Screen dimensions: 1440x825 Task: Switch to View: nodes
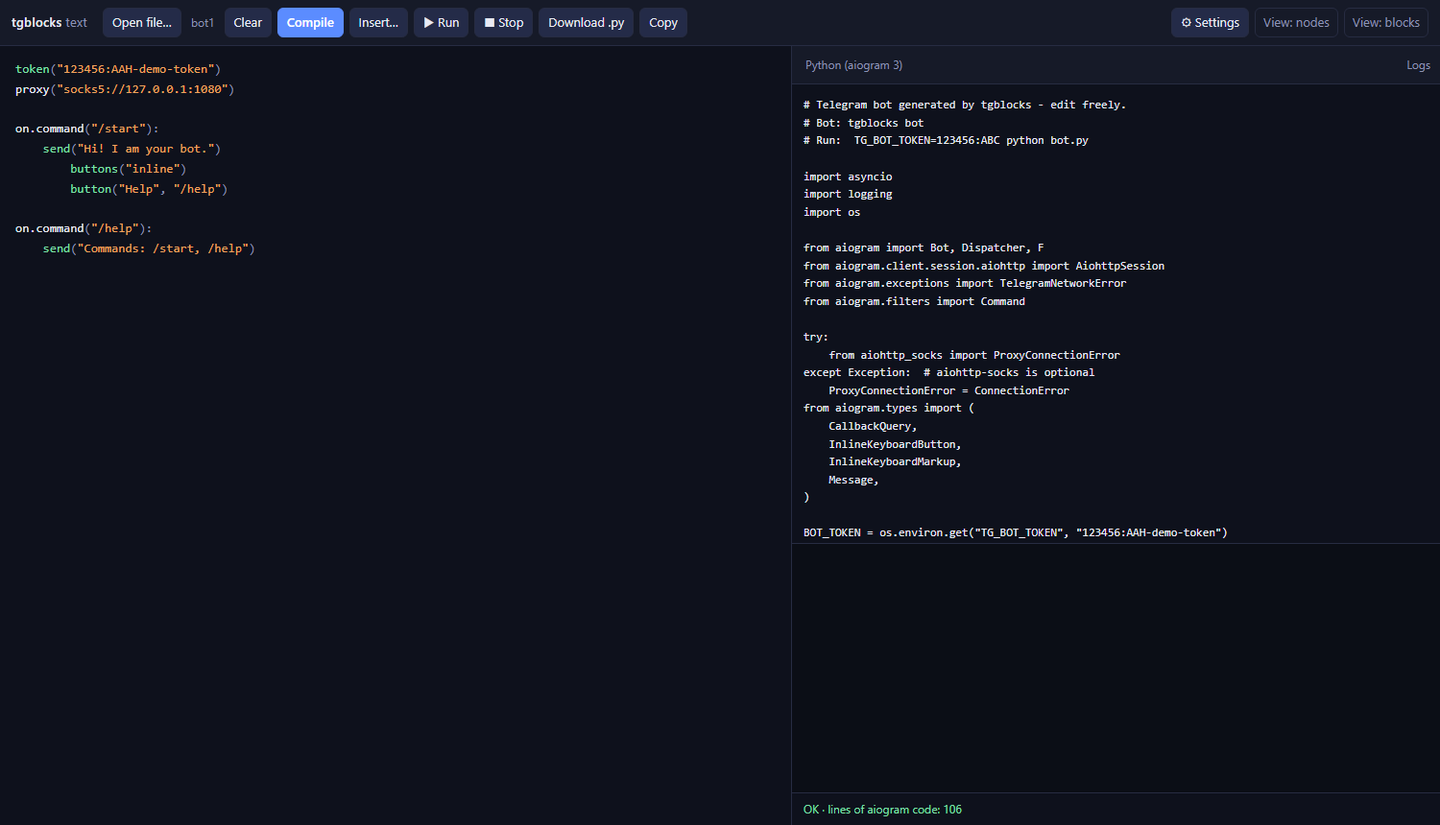pos(1296,22)
